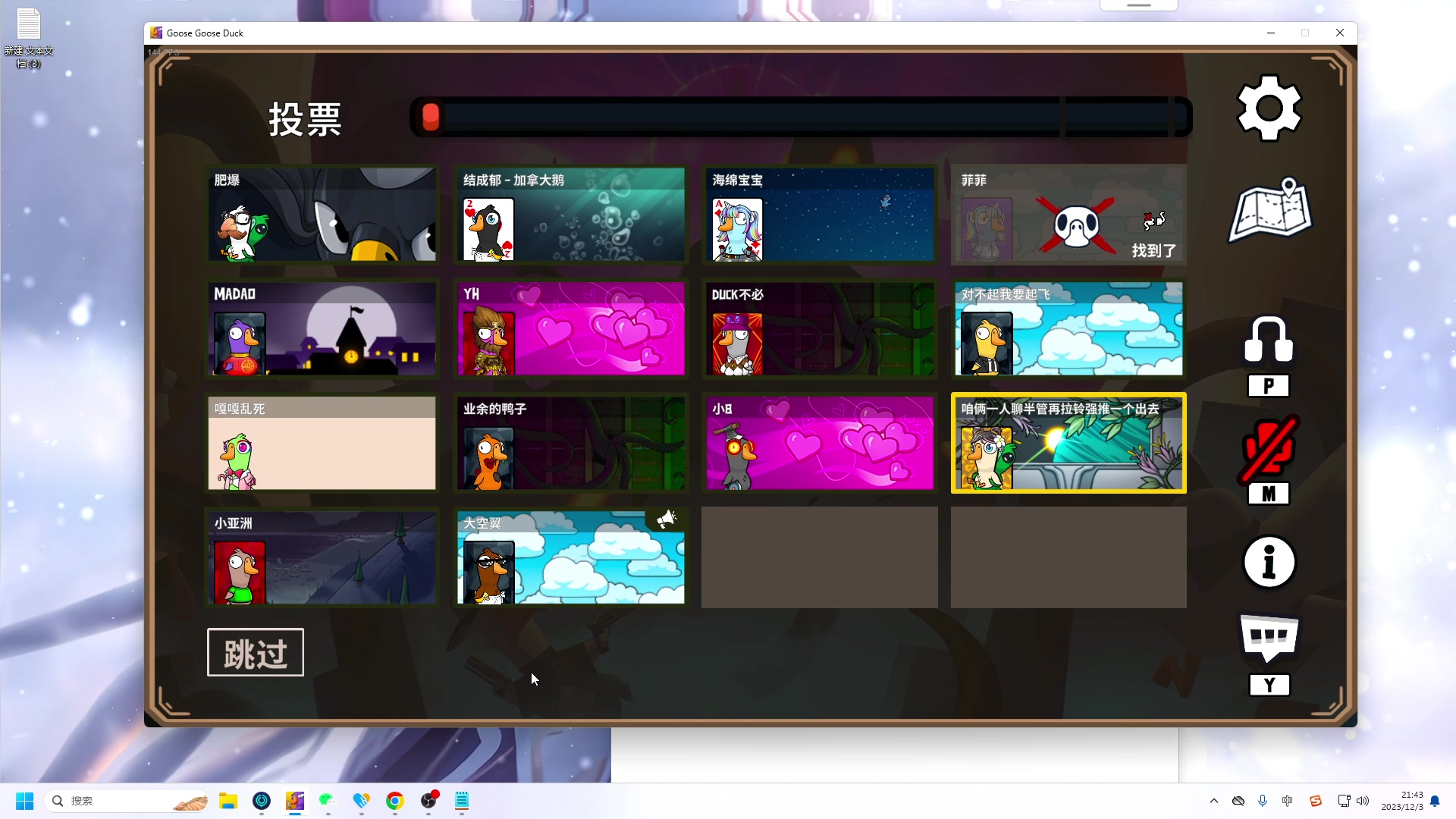Vote for player 结成郁 - 加拿大鹅

tap(571, 215)
